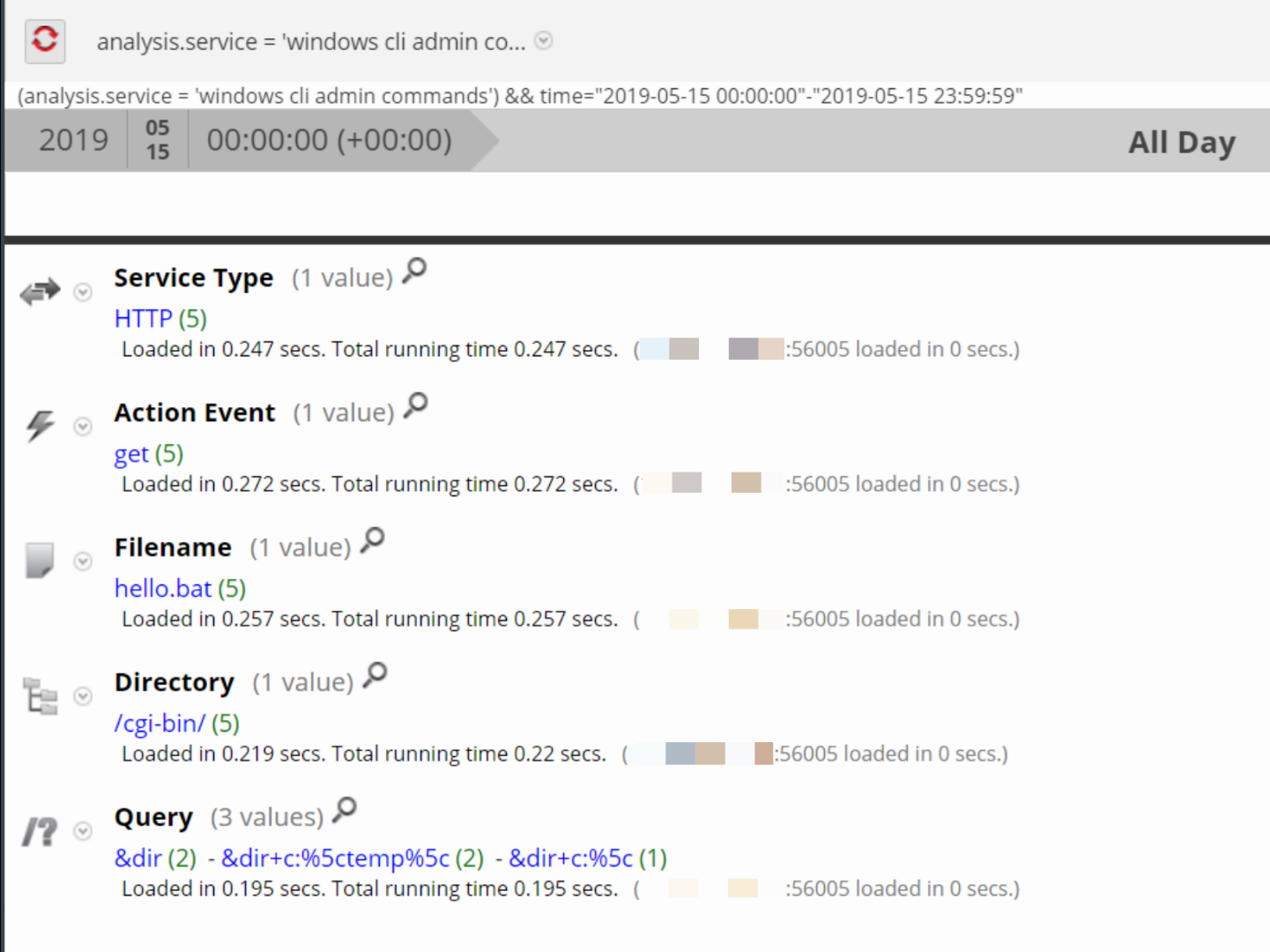Click the Query slash-question icon
The width and height of the screenshot is (1270, 952).
click(40, 831)
